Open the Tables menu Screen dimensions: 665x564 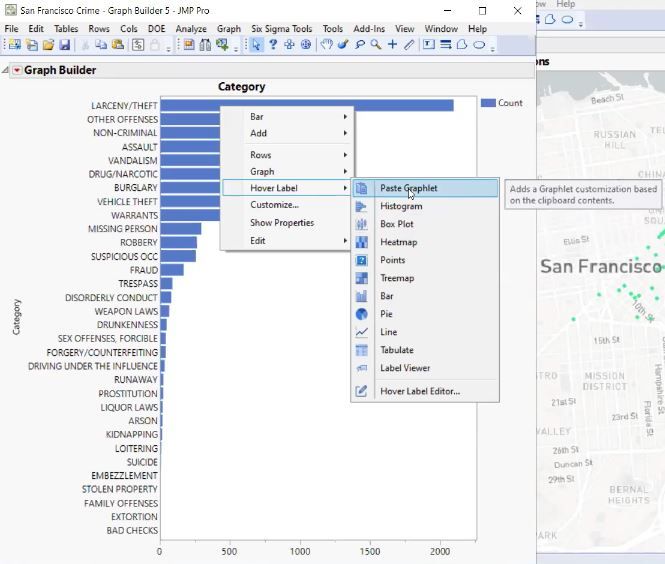66,29
